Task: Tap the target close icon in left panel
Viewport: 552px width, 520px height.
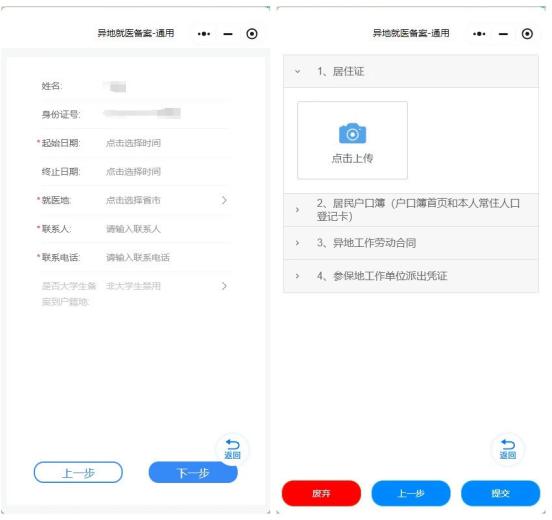Action: (252, 34)
